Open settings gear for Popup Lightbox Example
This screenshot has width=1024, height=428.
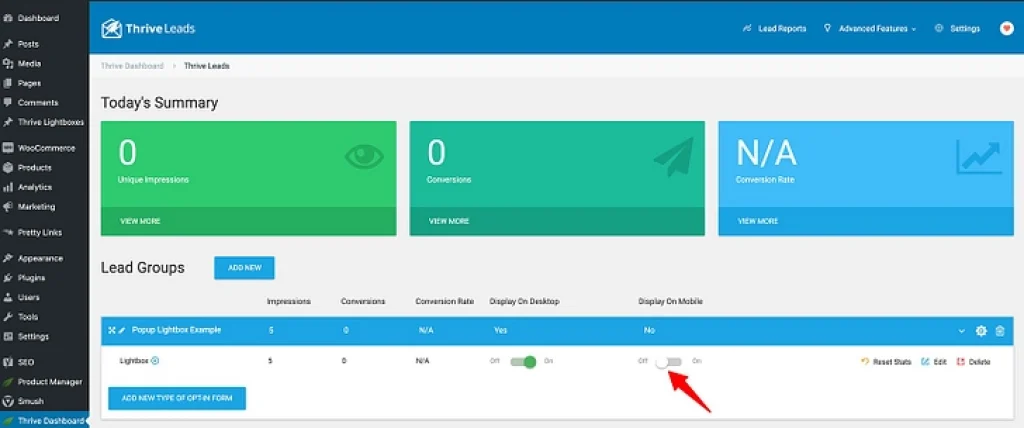coord(981,331)
